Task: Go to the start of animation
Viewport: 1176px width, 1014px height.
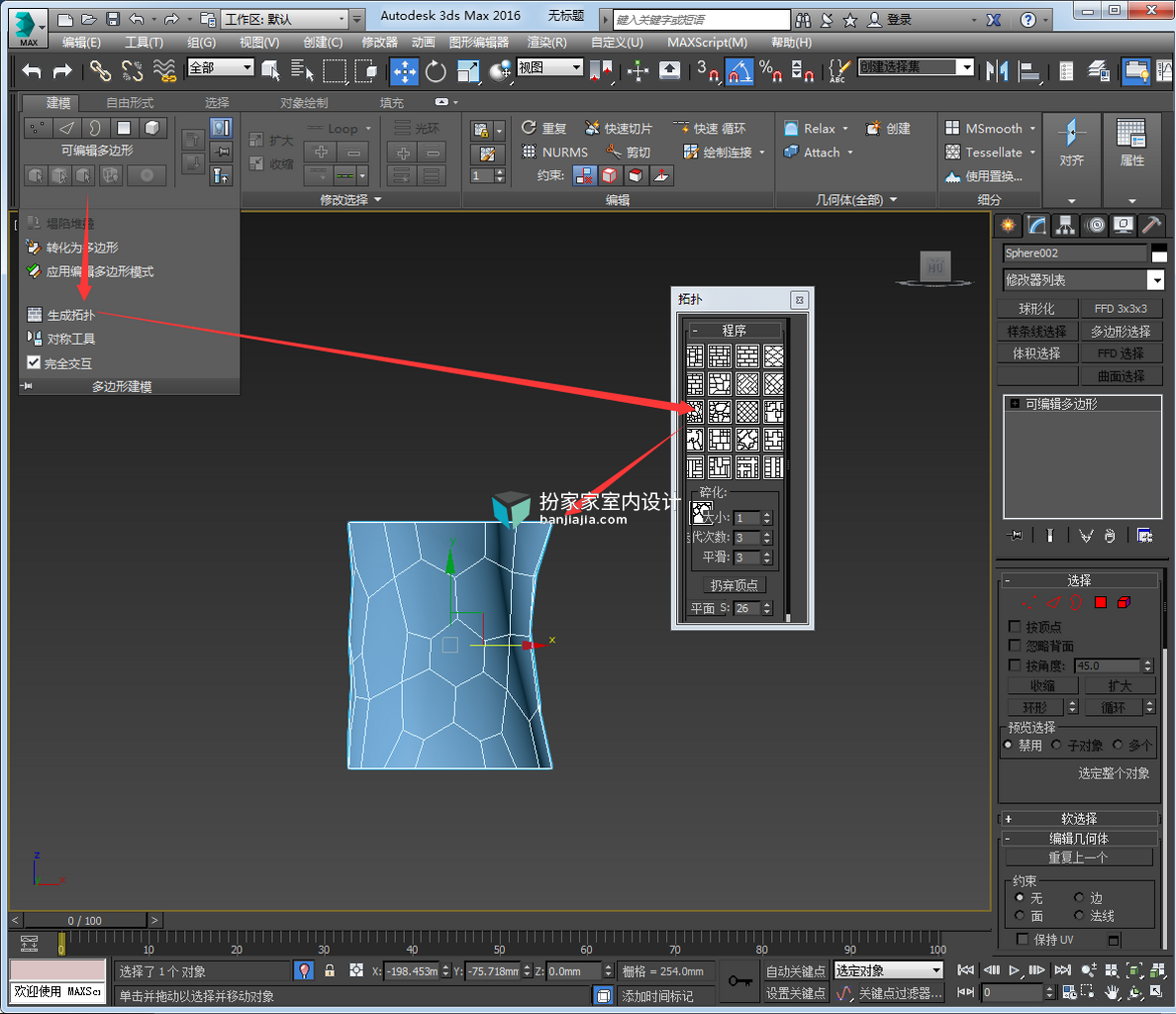Action: pos(966,970)
